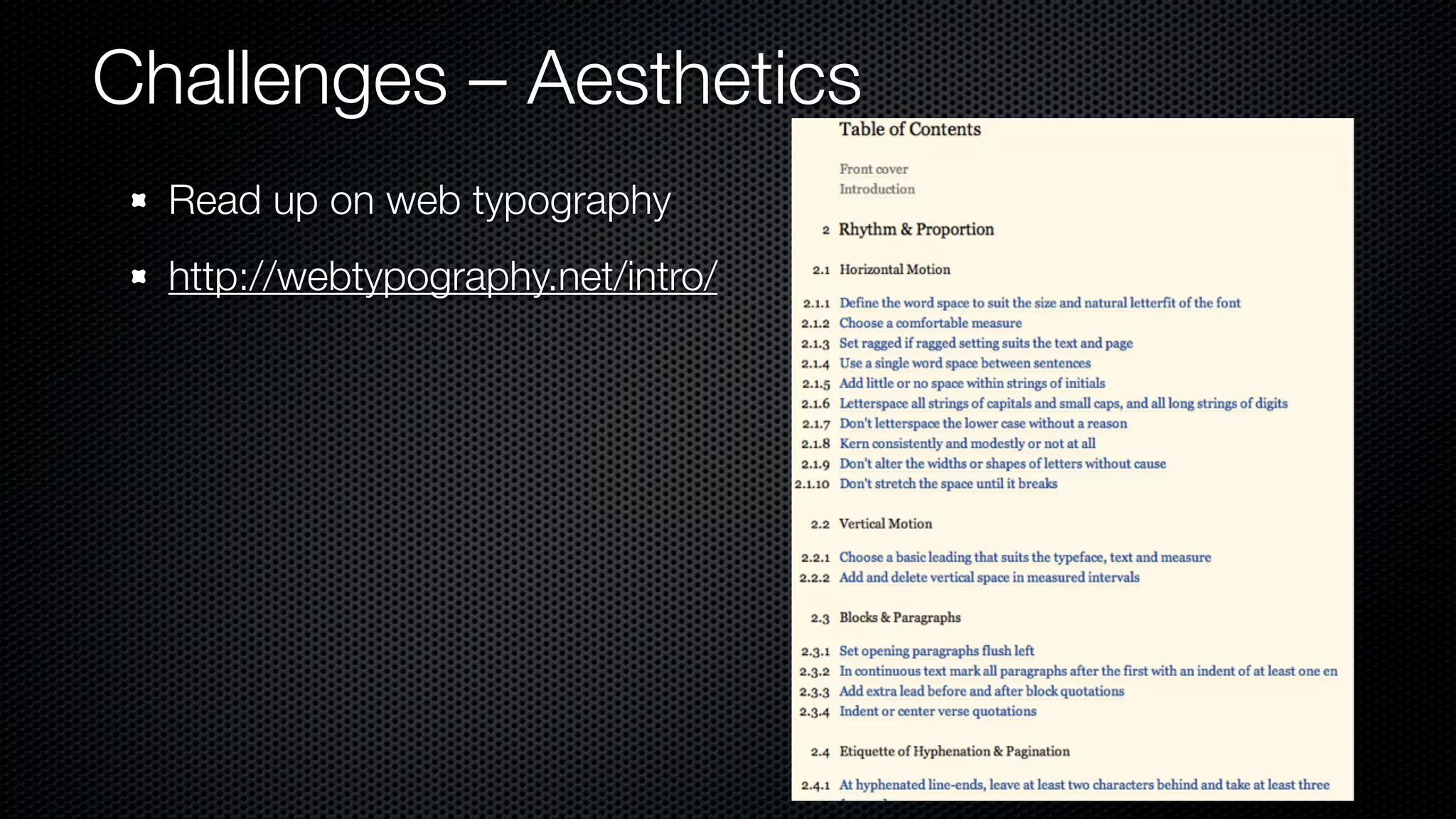Open 'Add extra lead before and after' link

[982, 691]
